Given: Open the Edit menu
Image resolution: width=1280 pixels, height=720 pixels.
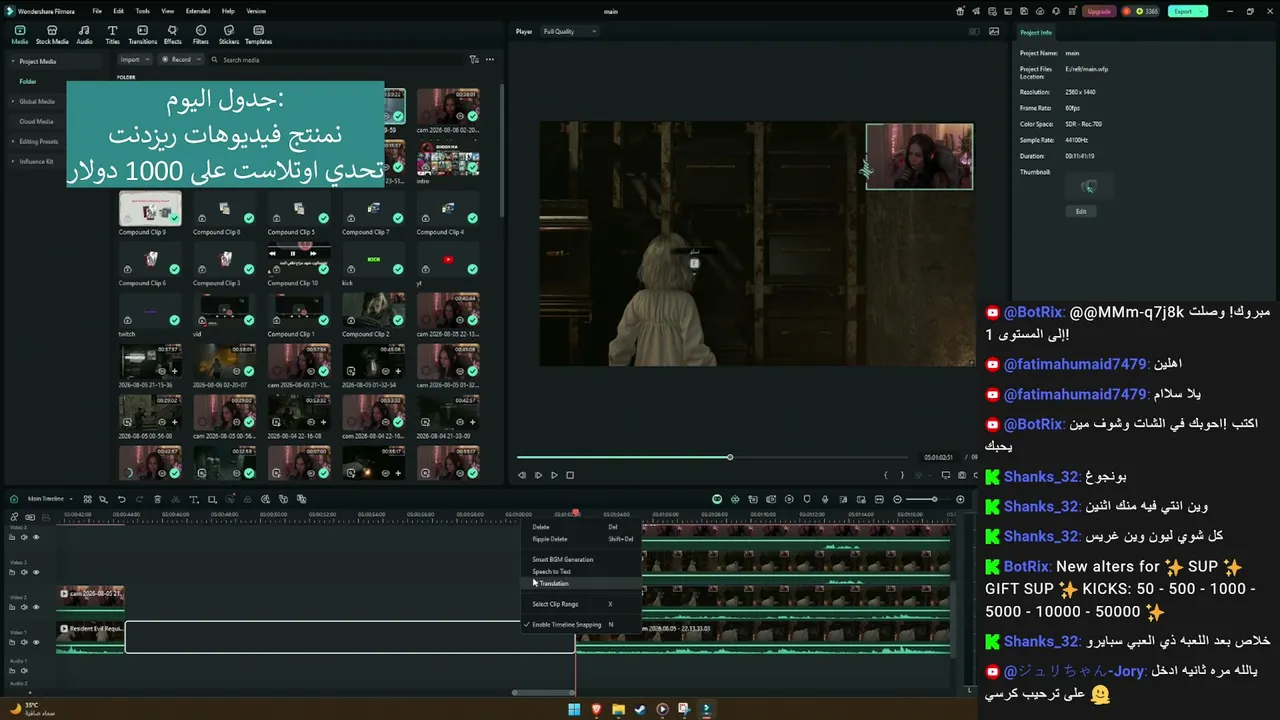Looking at the screenshot, I should pyautogui.click(x=118, y=11).
